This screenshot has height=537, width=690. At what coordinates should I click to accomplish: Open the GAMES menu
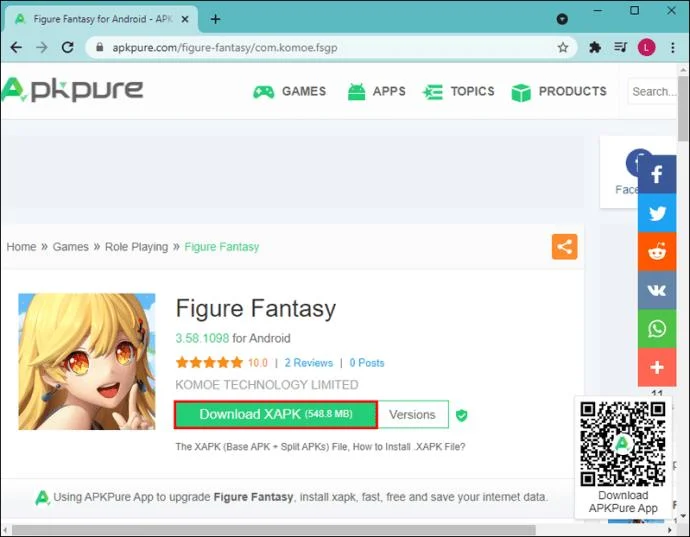[x=290, y=92]
